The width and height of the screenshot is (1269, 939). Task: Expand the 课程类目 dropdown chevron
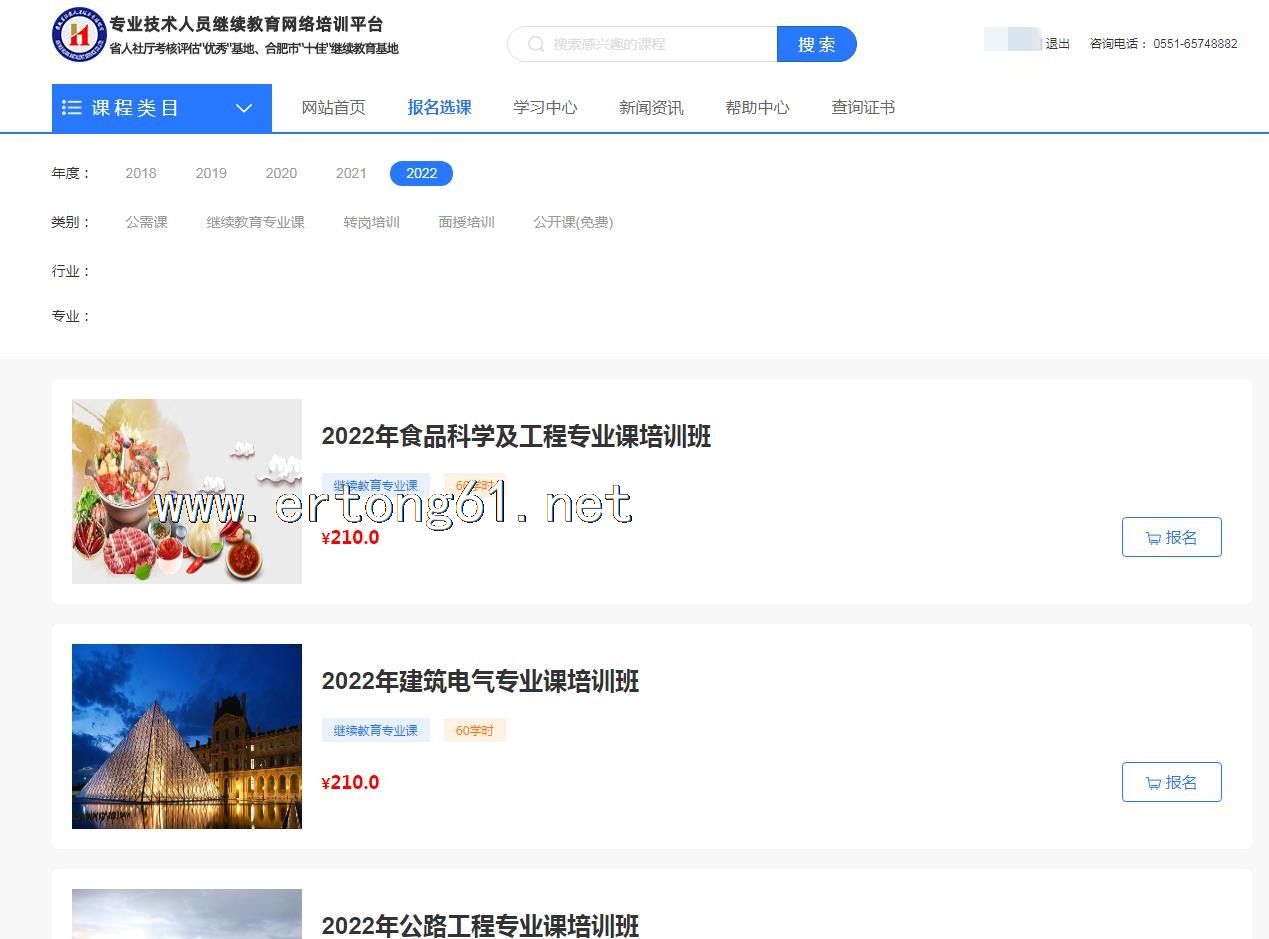pyautogui.click(x=244, y=108)
